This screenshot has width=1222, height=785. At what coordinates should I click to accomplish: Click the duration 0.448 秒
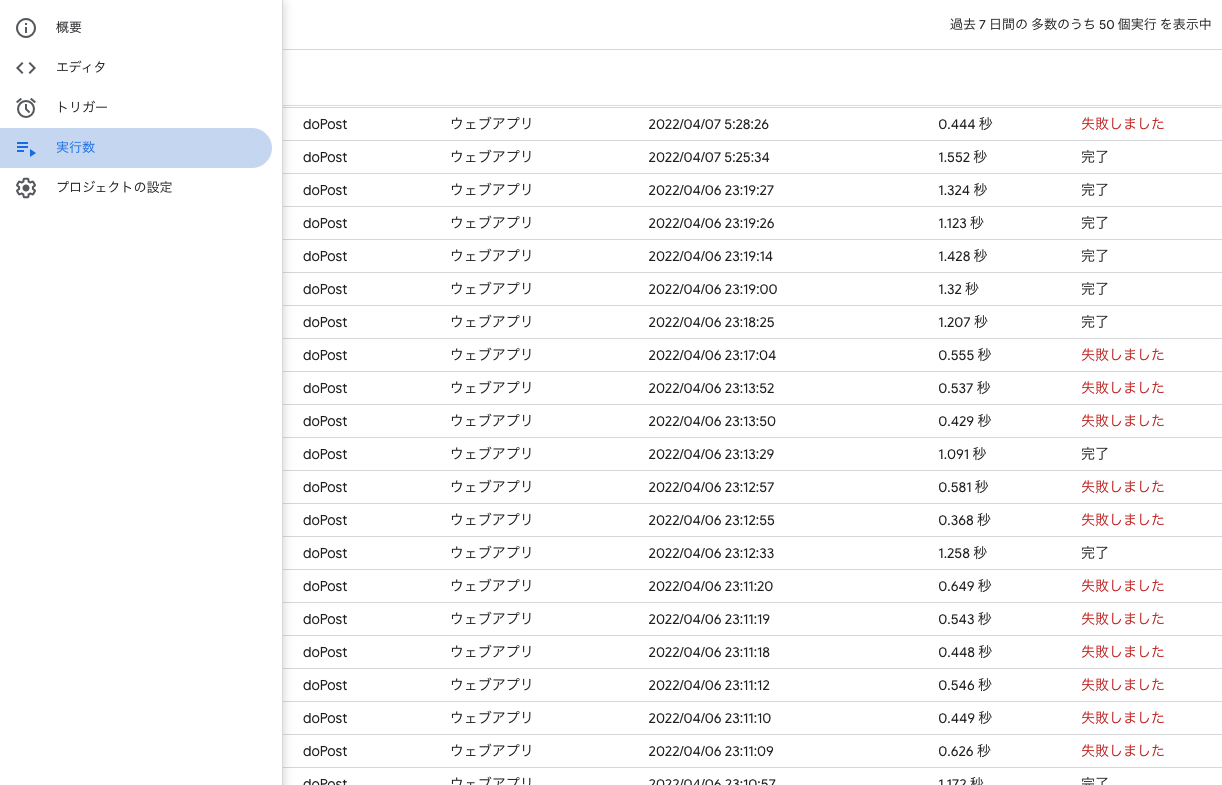(x=965, y=652)
